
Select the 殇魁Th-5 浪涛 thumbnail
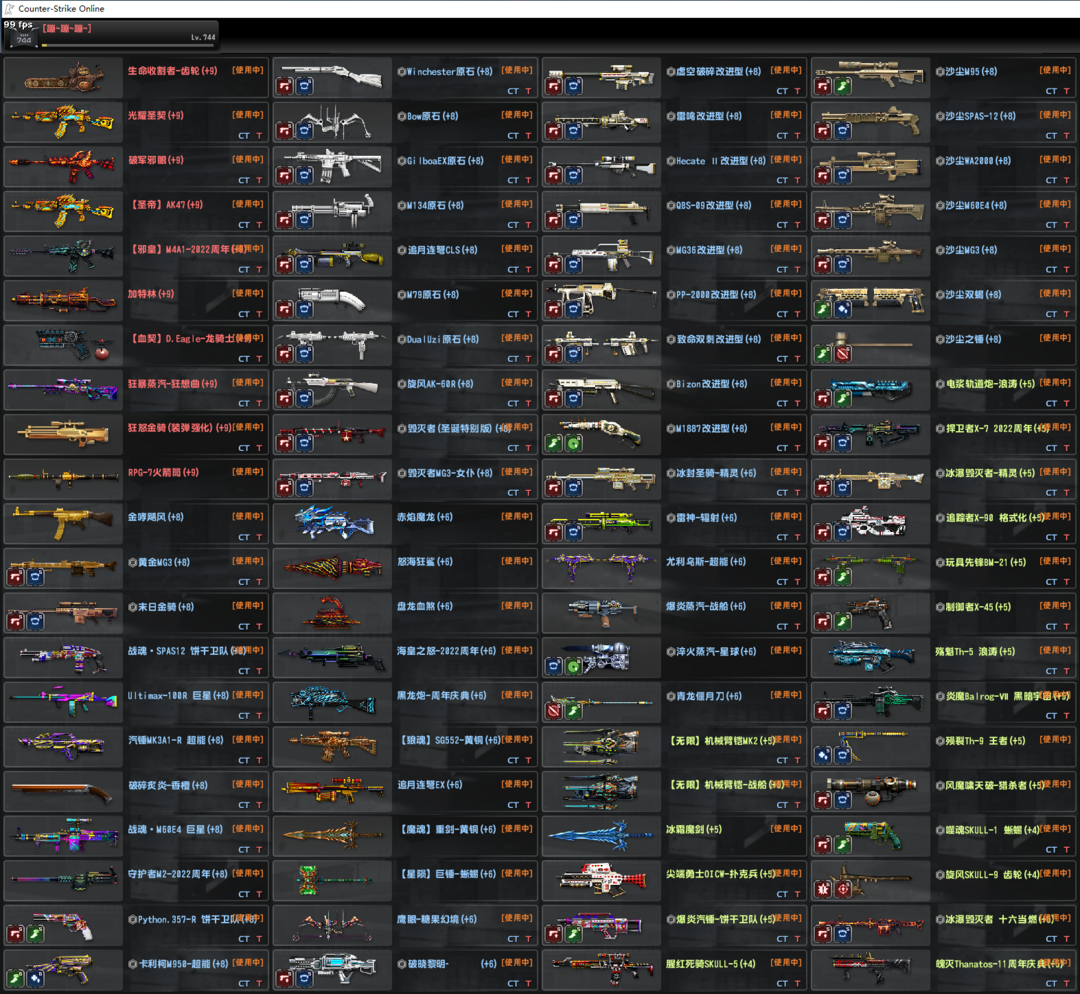[x=871, y=658]
